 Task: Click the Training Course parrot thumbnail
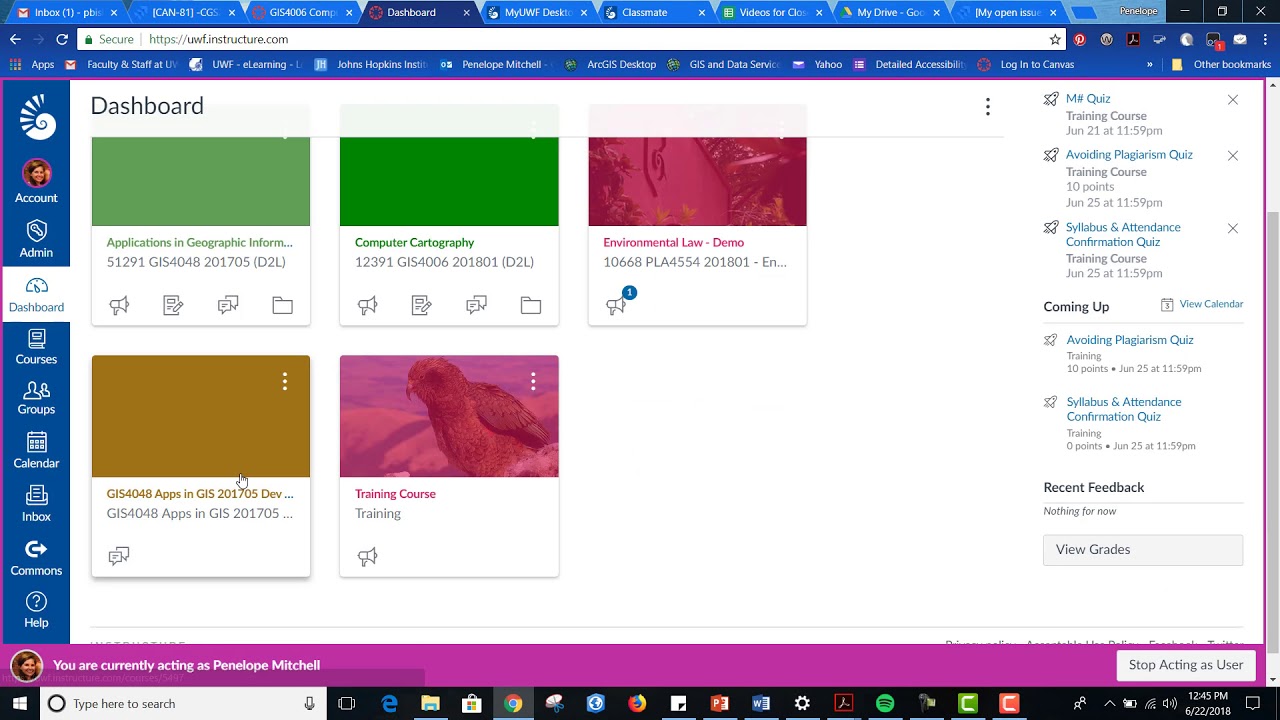point(449,416)
